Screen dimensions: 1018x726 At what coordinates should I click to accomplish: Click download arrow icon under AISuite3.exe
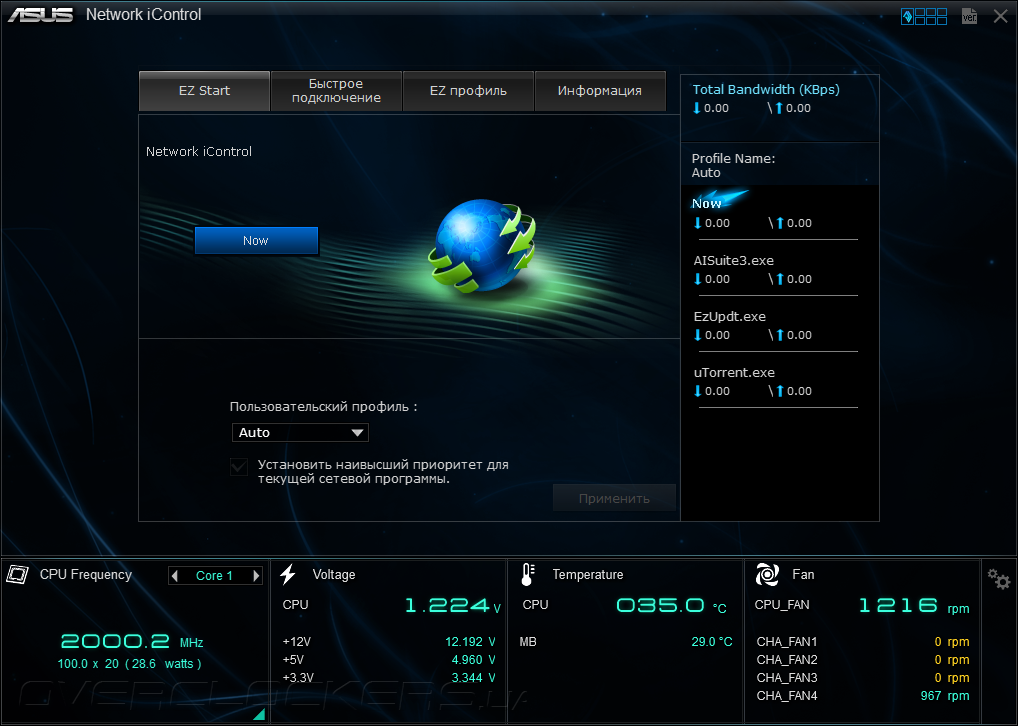tap(698, 279)
